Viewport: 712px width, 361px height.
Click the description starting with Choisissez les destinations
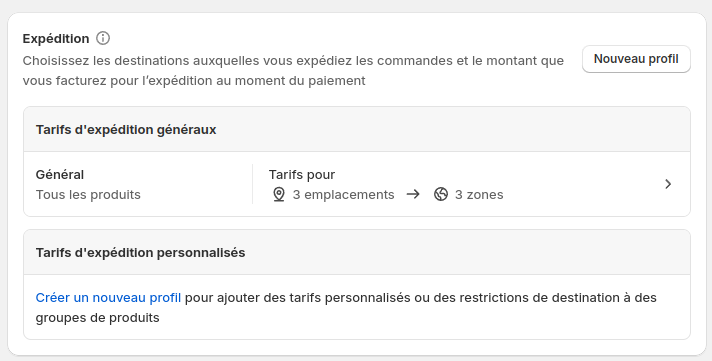coord(293,71)
